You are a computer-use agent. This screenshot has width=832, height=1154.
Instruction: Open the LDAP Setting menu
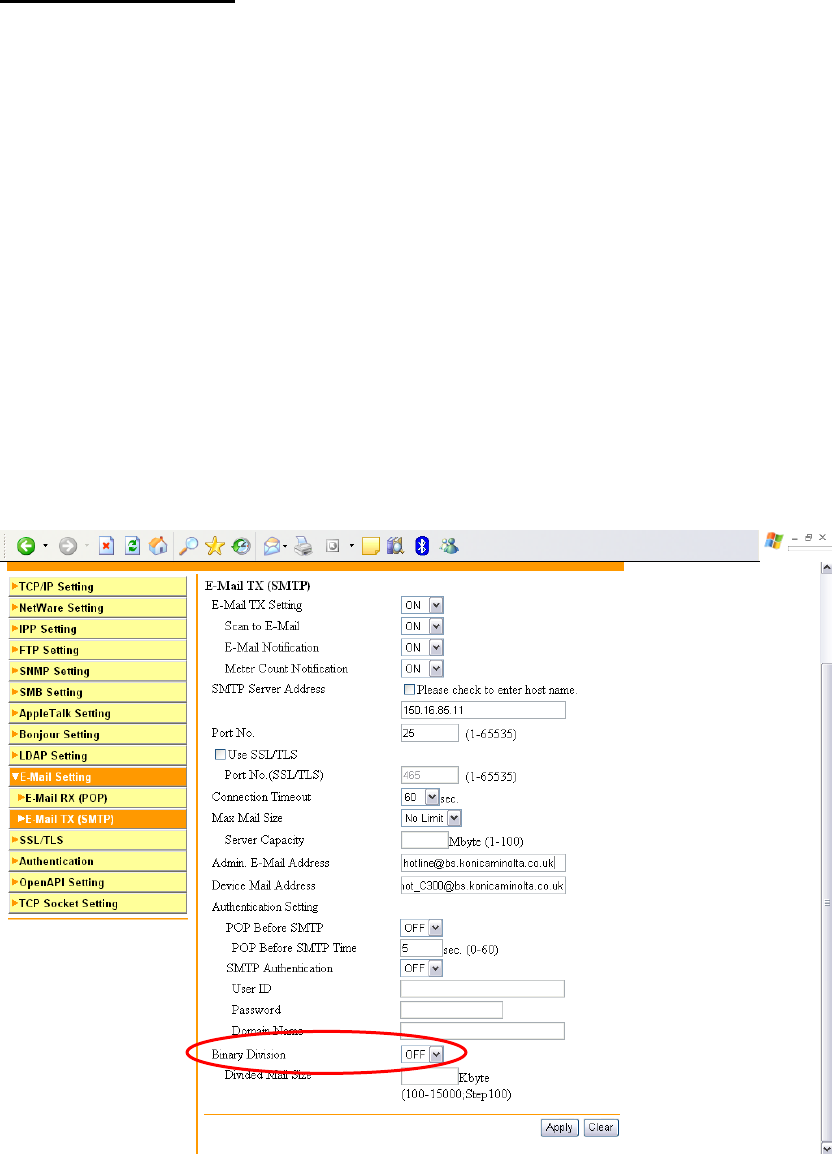(97, 756)
